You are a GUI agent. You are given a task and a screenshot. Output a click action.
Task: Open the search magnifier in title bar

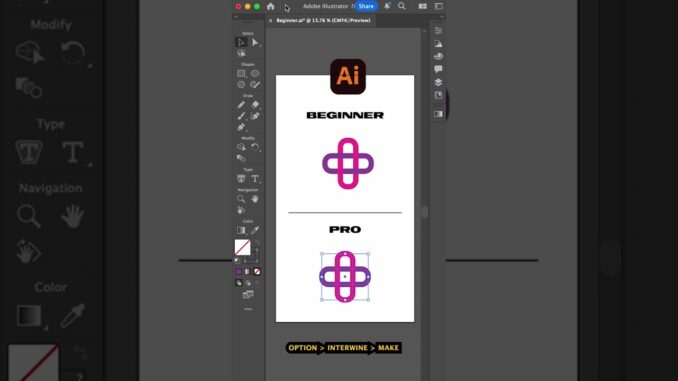coord(402,6)
